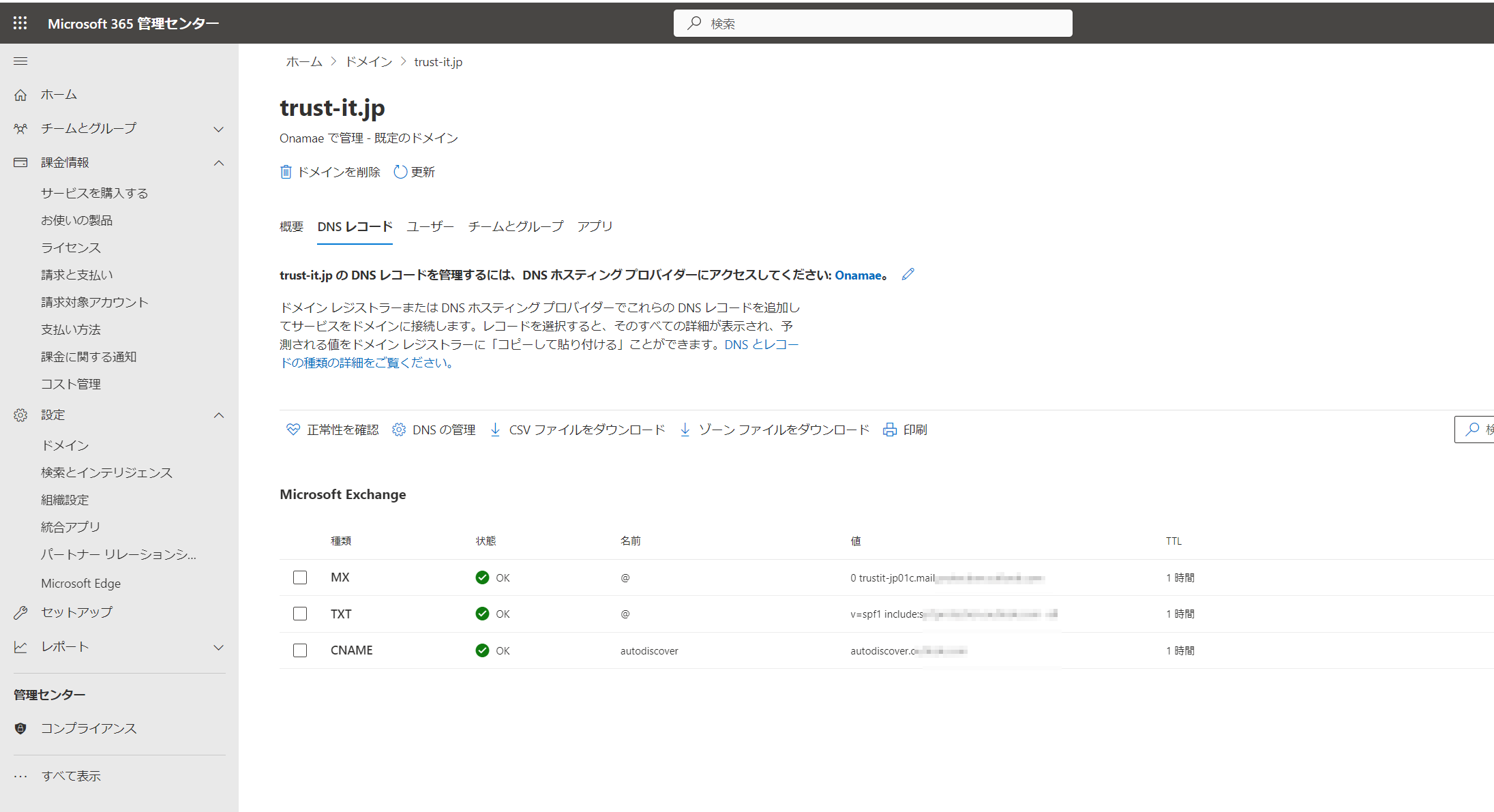1494x812 pixels.
Task: Check the TXT record checkbox
Action: click(300, 614)
